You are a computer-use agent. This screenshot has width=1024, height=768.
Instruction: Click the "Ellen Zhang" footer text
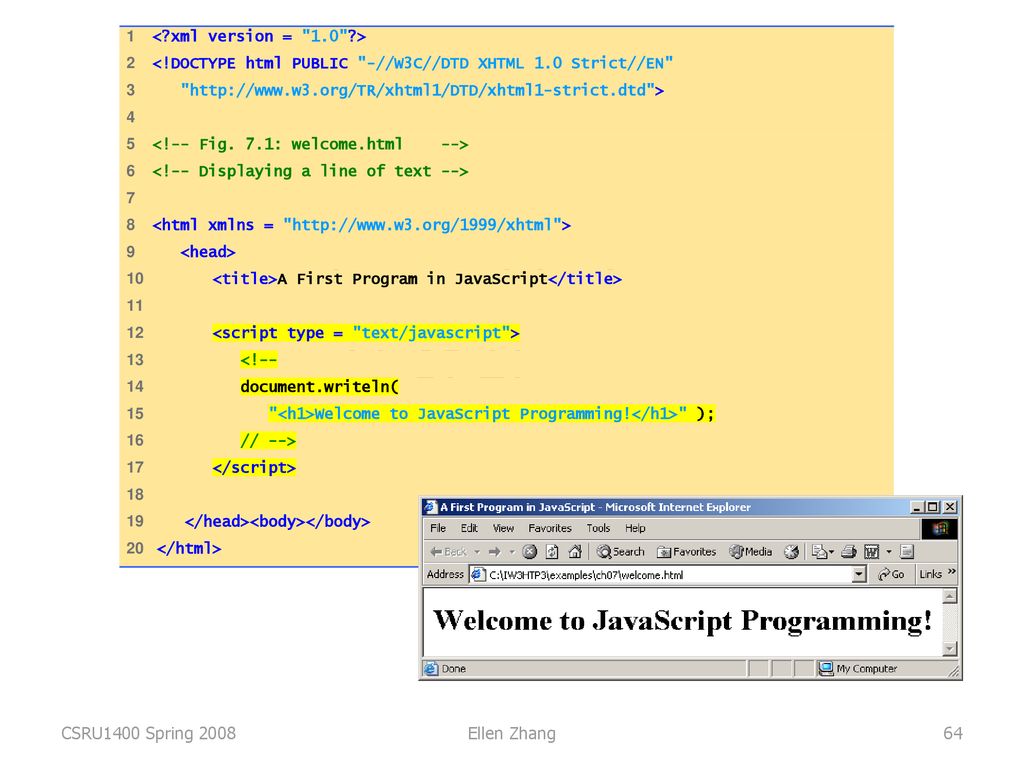coord(511,734)
